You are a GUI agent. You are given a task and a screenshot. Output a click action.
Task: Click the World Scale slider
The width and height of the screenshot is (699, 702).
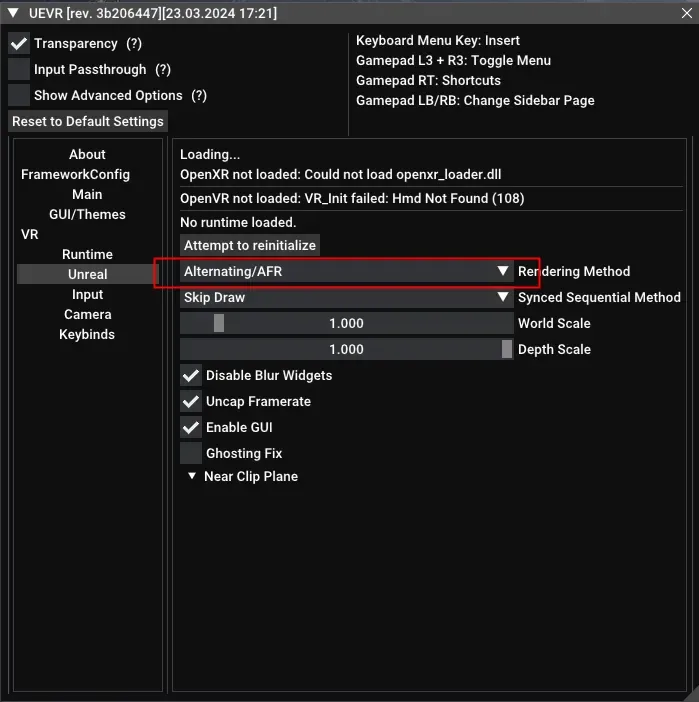click(347, 323)
